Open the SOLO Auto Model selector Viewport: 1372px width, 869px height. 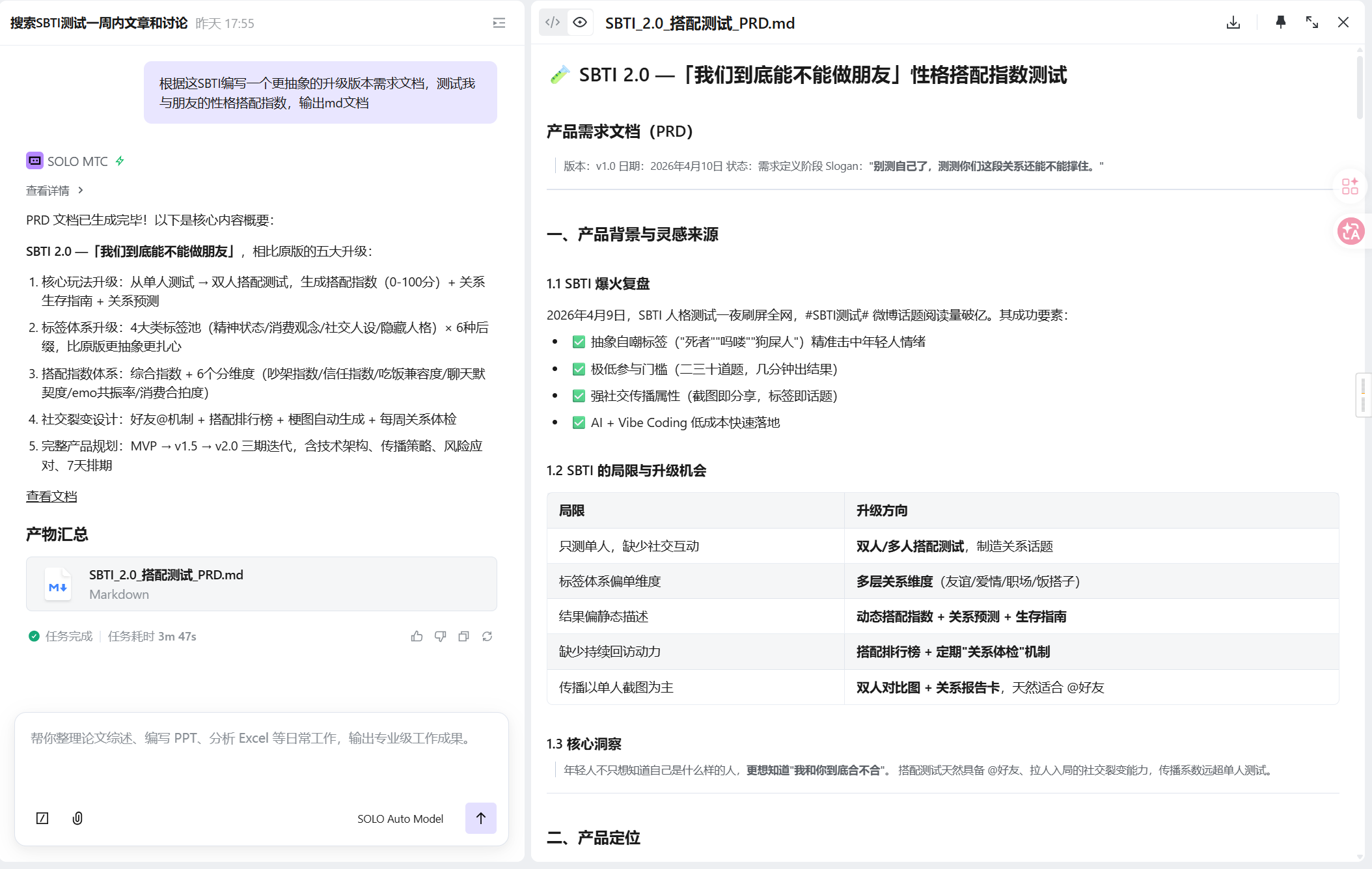pyautogui.click(x=400, y=819)
